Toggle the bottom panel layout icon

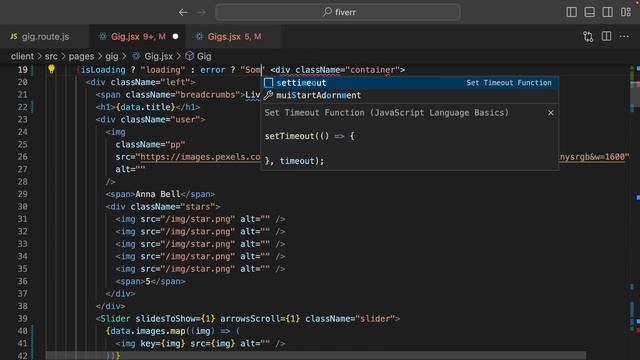coord(589,12)
